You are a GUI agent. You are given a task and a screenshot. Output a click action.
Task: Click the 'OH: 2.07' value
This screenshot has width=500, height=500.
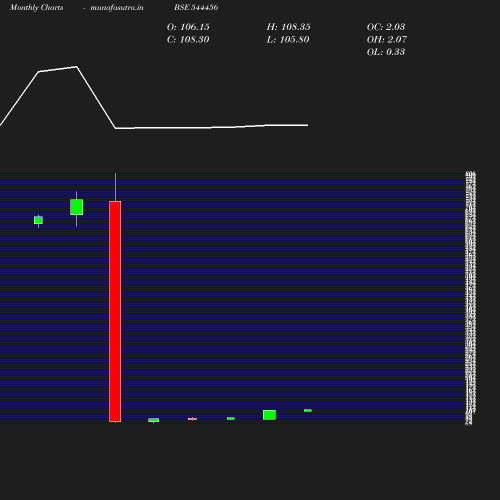pos(387,40)
